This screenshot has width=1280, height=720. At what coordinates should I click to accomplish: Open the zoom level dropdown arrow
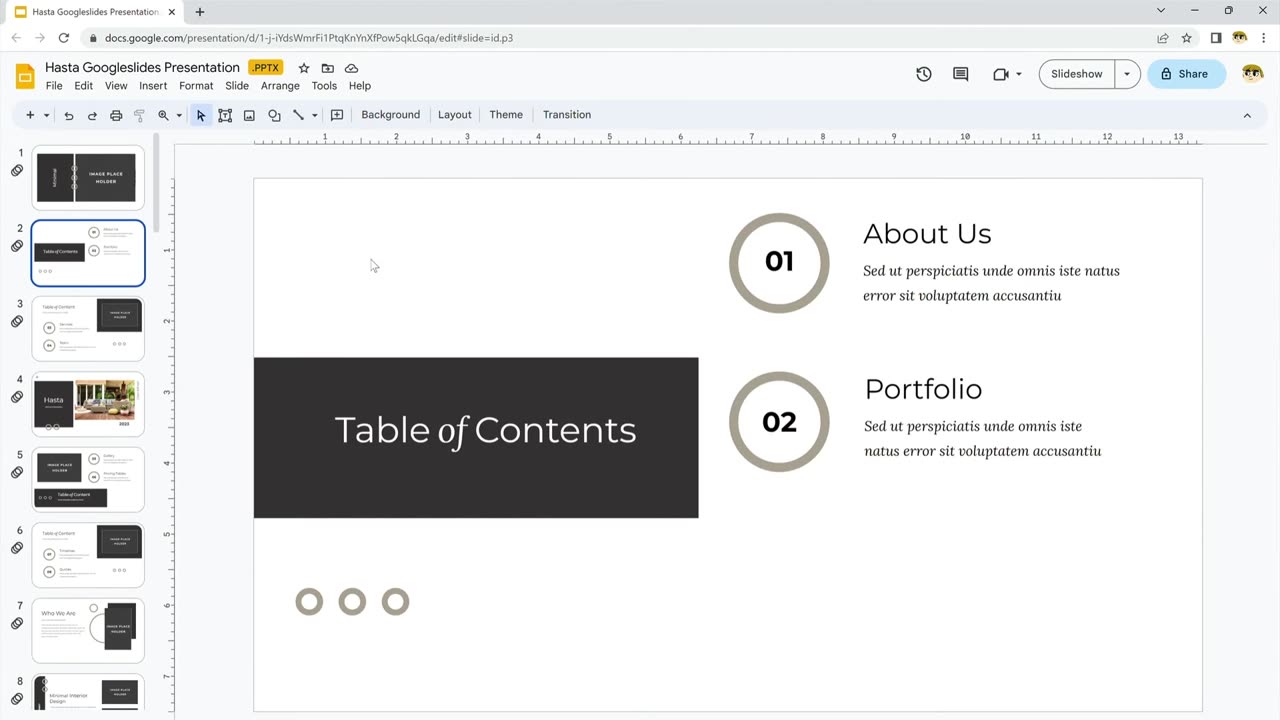179,115
